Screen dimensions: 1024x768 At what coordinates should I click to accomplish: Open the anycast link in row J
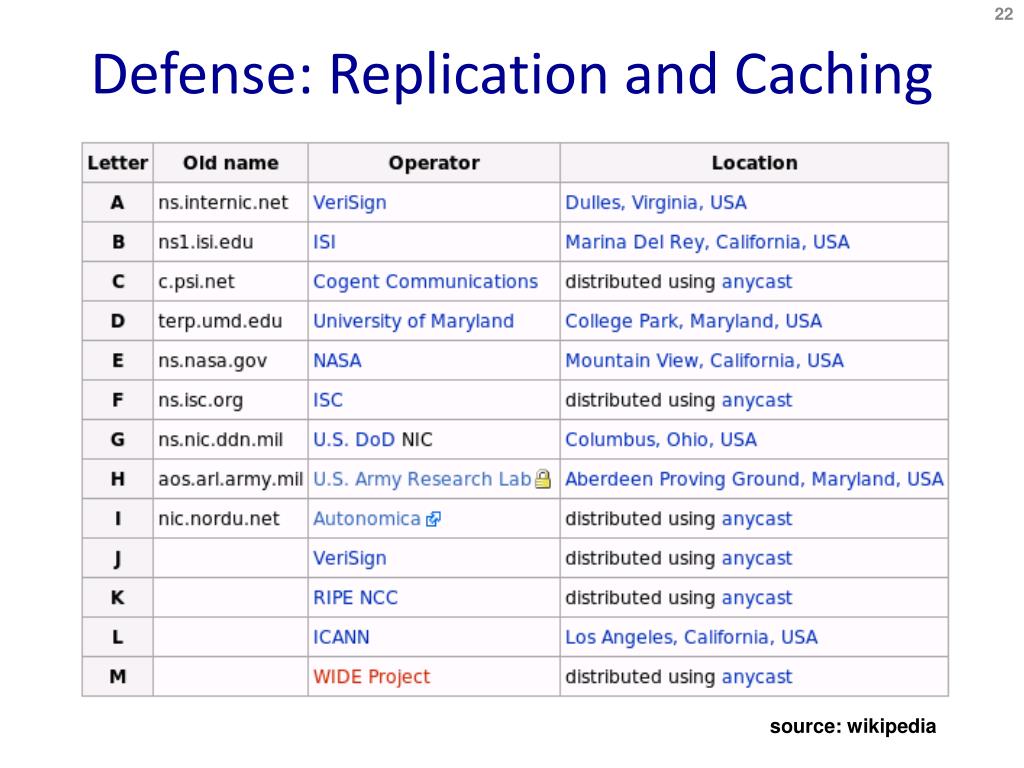tap(757, 558)
